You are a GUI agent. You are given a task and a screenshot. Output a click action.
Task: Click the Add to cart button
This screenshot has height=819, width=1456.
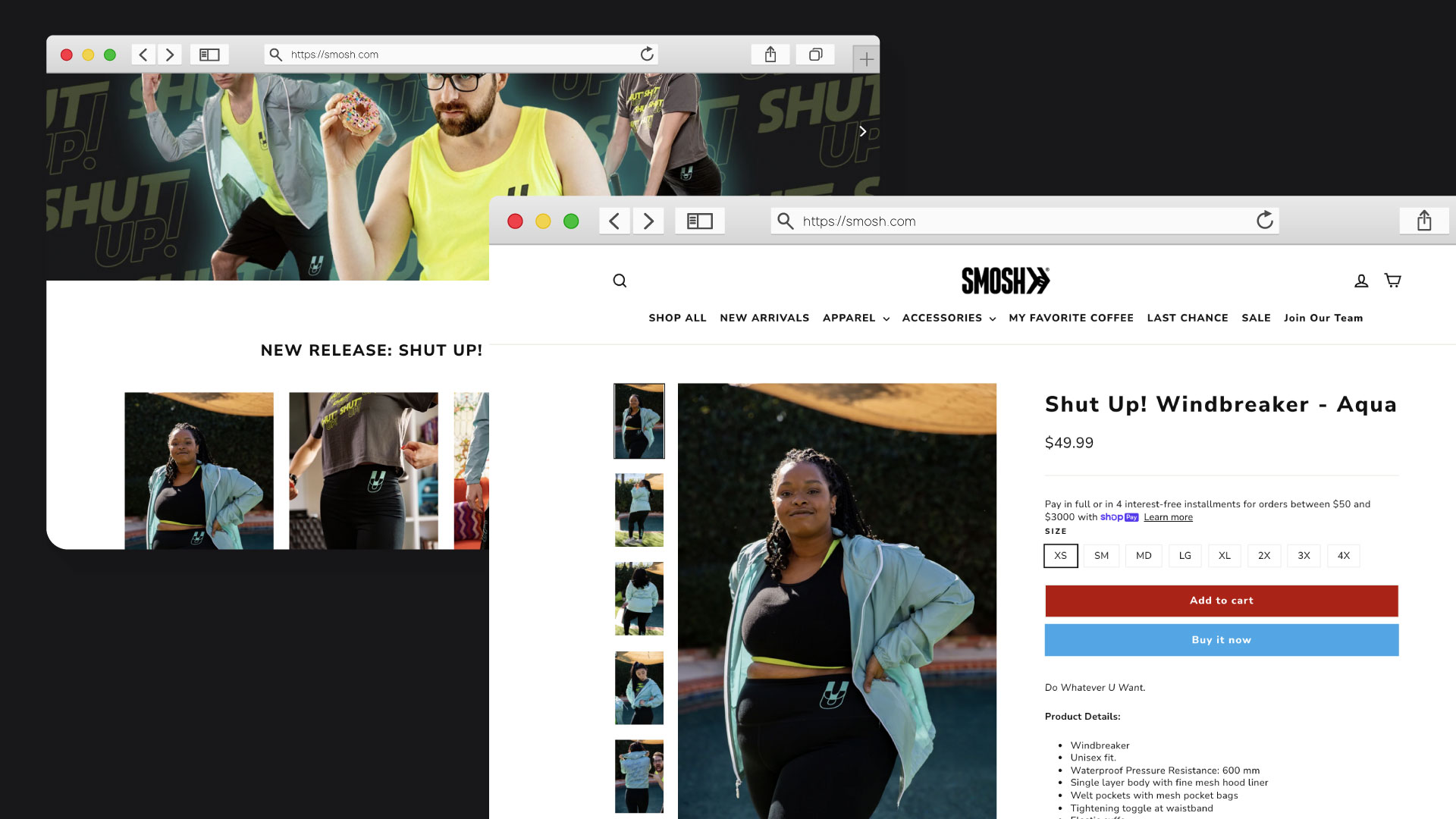pos(1221,601)
